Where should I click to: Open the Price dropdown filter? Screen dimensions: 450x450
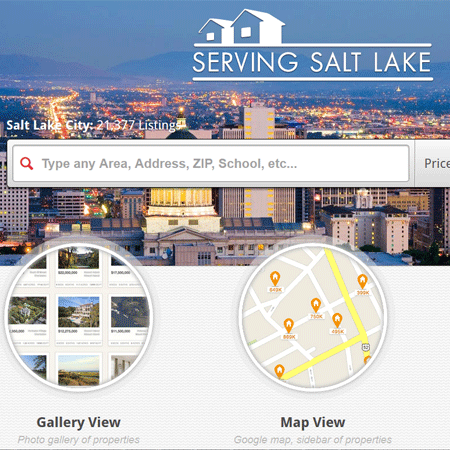(433, 163)
